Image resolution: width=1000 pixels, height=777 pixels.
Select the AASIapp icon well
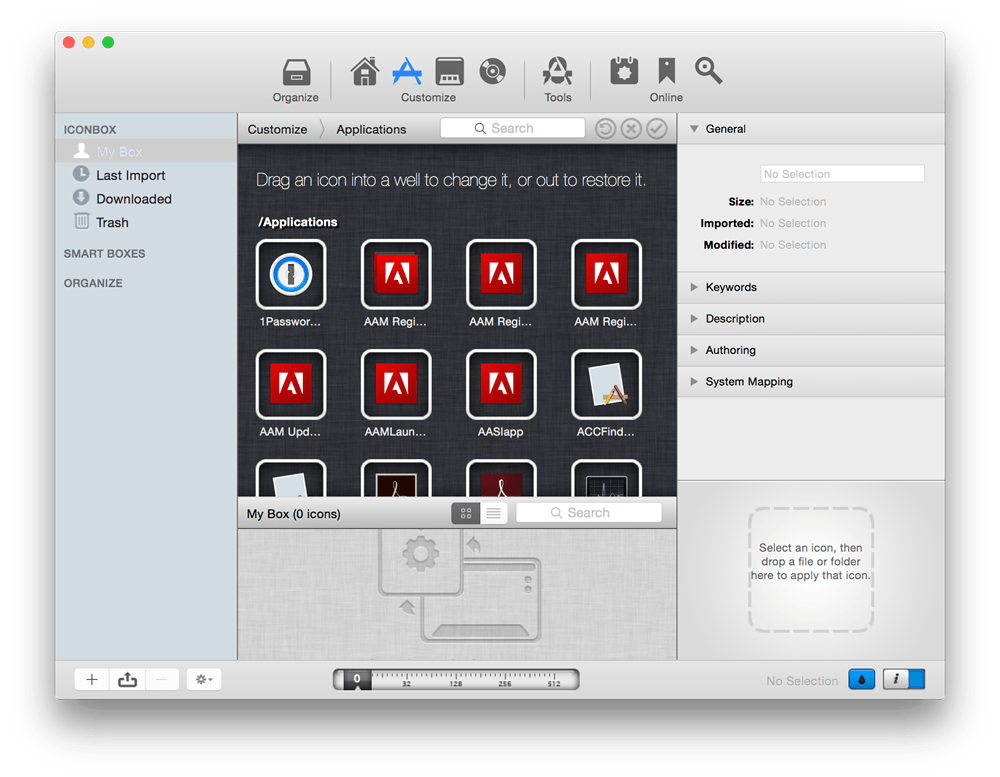[x=501, y=384]
